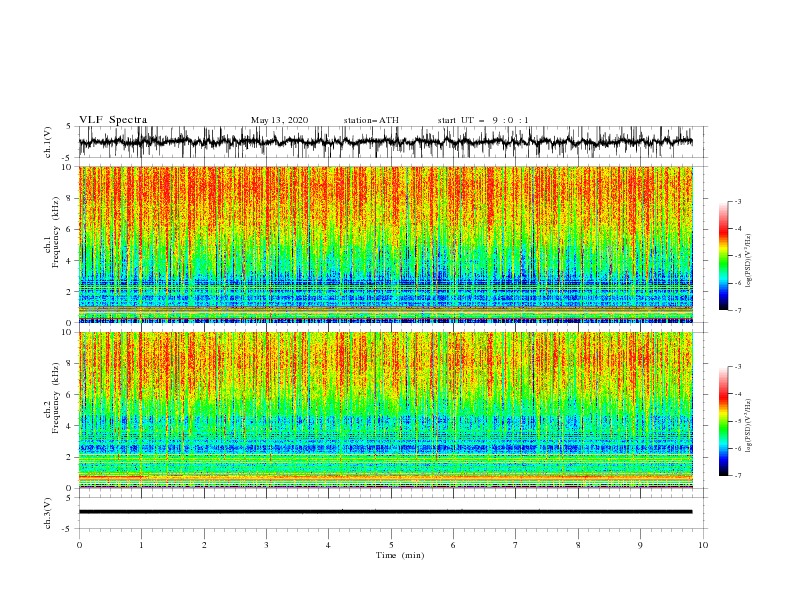Click the ch.1 PSD color bar
This screenshot has height=612, width=792.
pos(723,256)
